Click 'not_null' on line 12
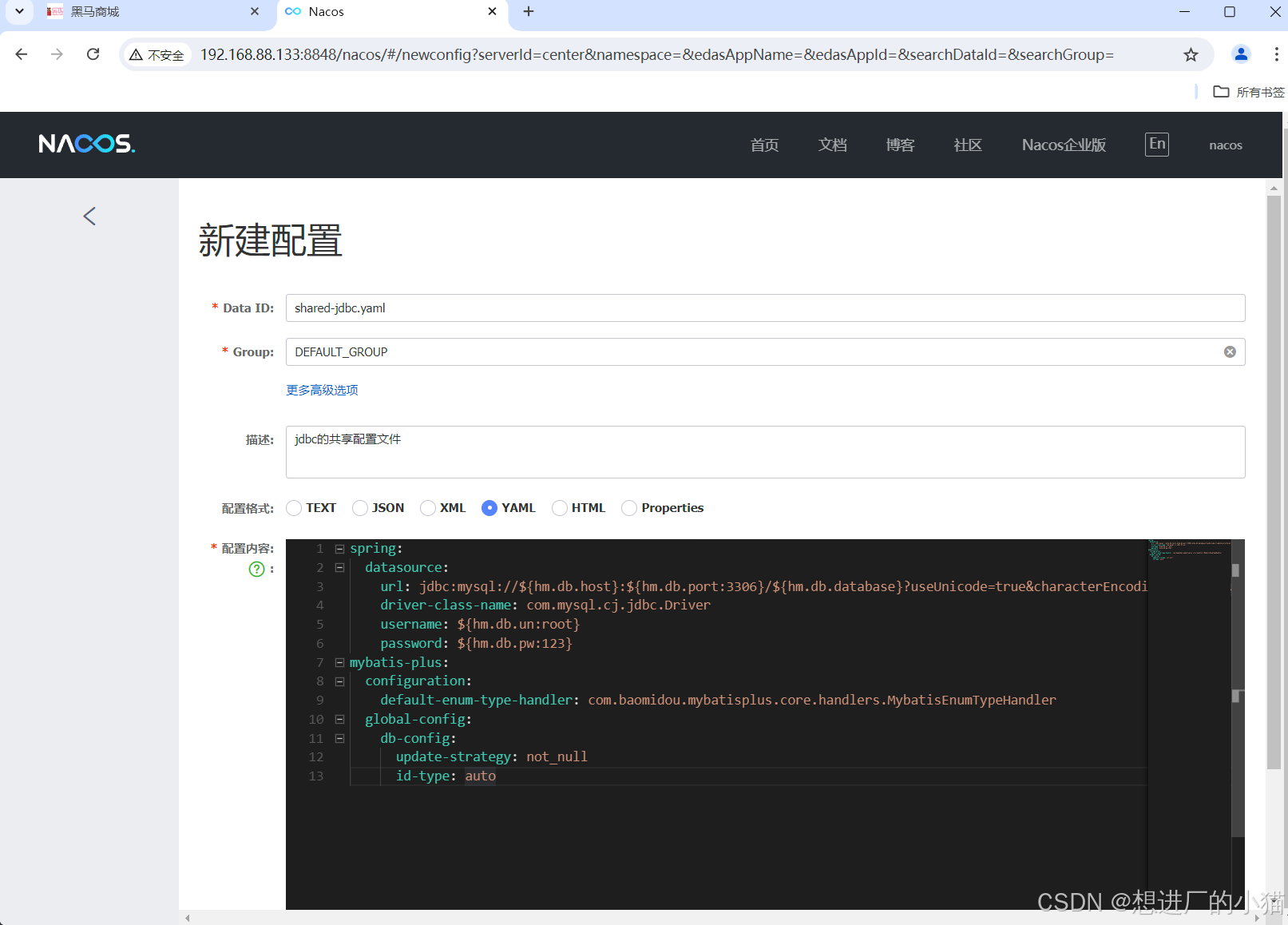 pyautogui.click(x=557, y=757)
